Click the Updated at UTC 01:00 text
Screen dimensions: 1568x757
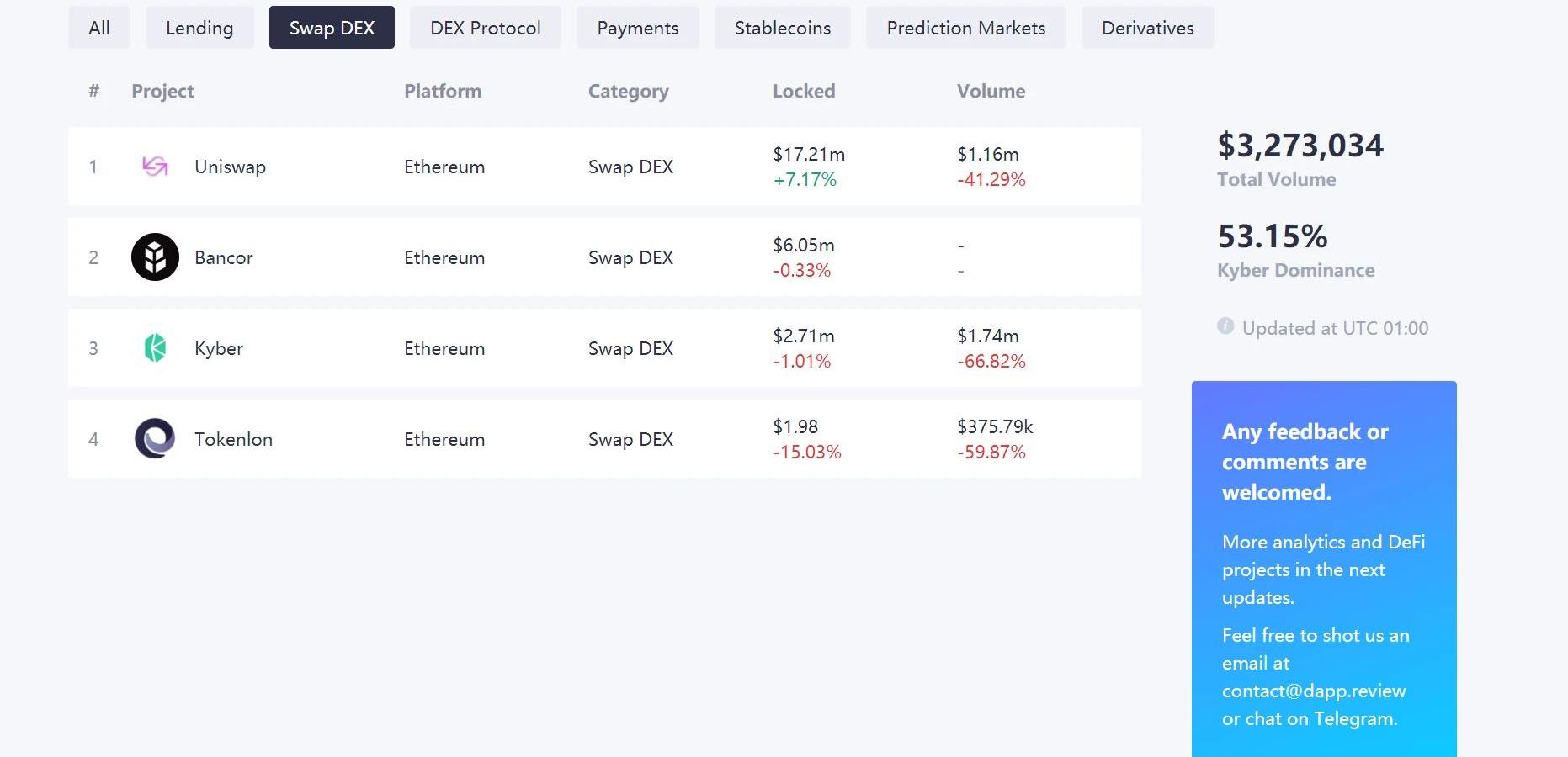pos(1335,328)
